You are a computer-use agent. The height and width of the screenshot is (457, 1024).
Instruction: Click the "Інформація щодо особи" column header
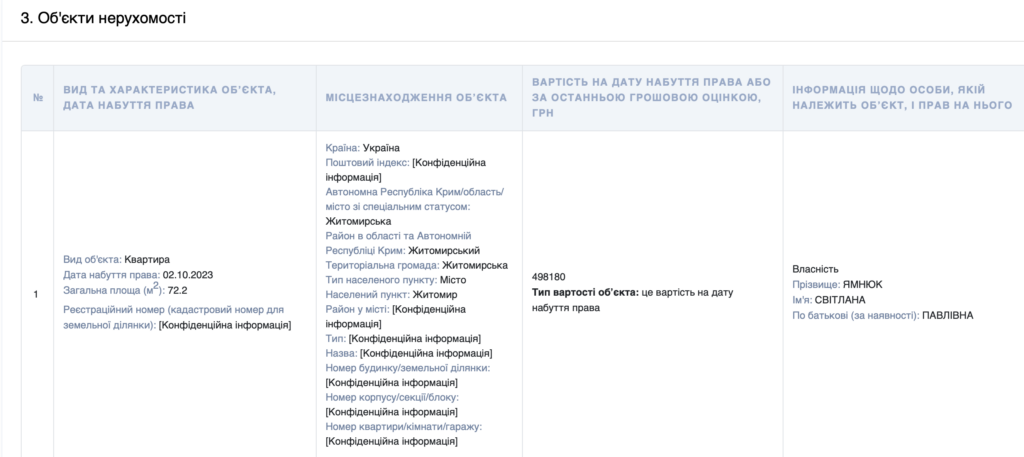click(x=902, y=97)
